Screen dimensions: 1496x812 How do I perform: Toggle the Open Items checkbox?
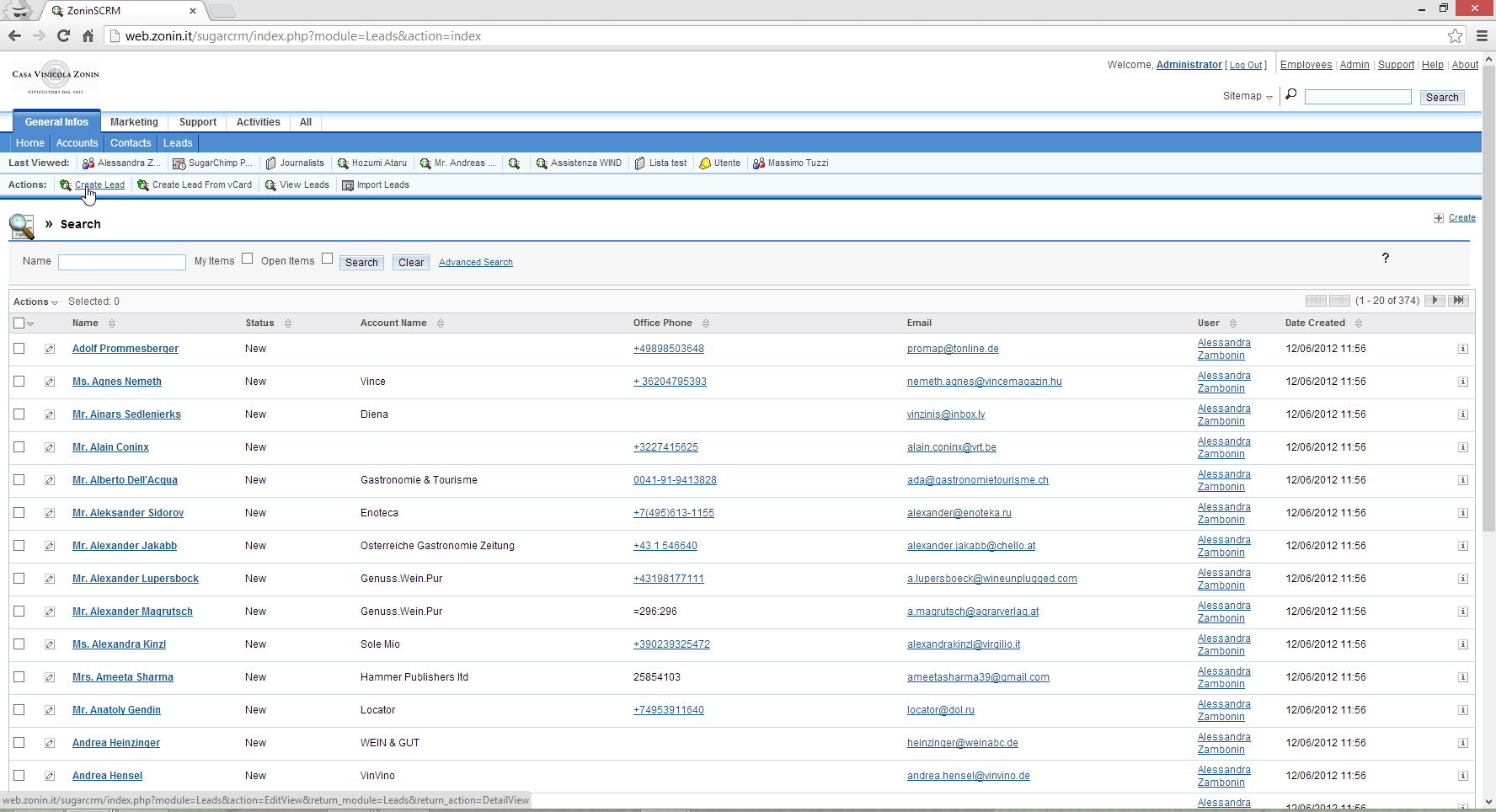point(327,259)
